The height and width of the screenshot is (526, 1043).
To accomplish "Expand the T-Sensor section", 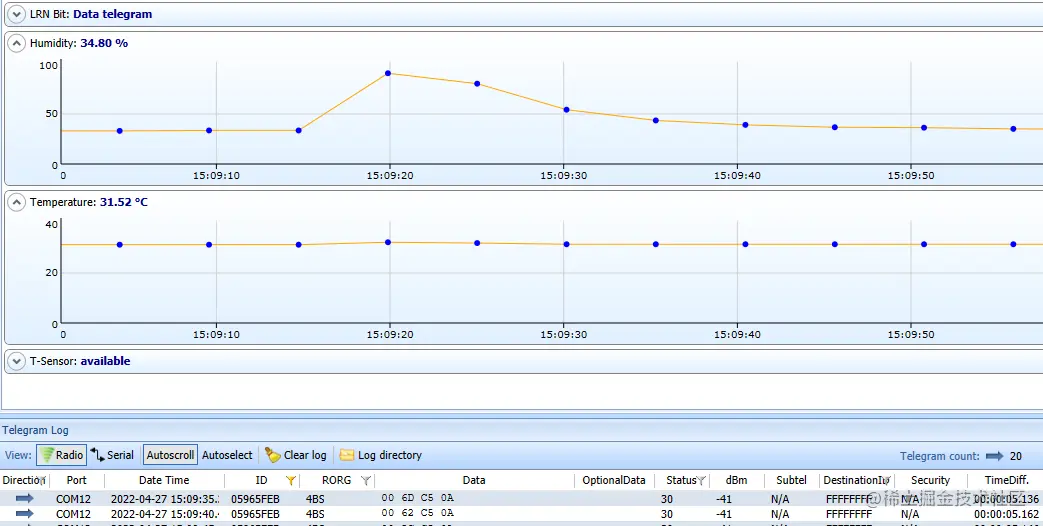I will pos(17,361).
